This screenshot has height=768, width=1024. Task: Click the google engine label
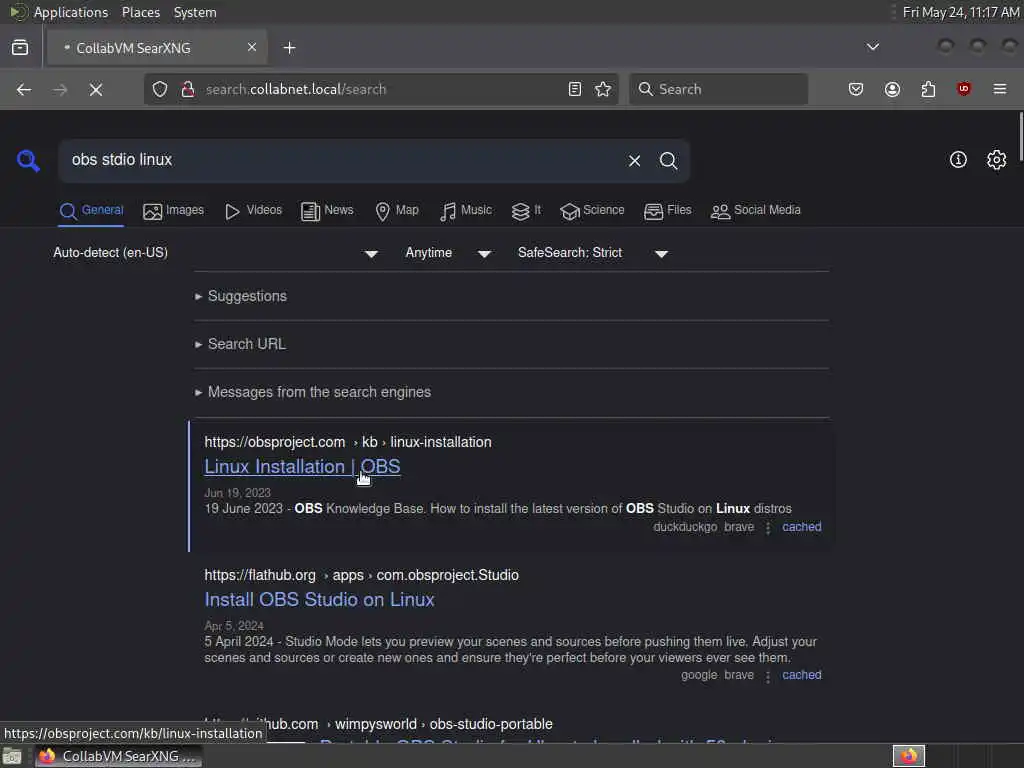(x=699, y=675)
